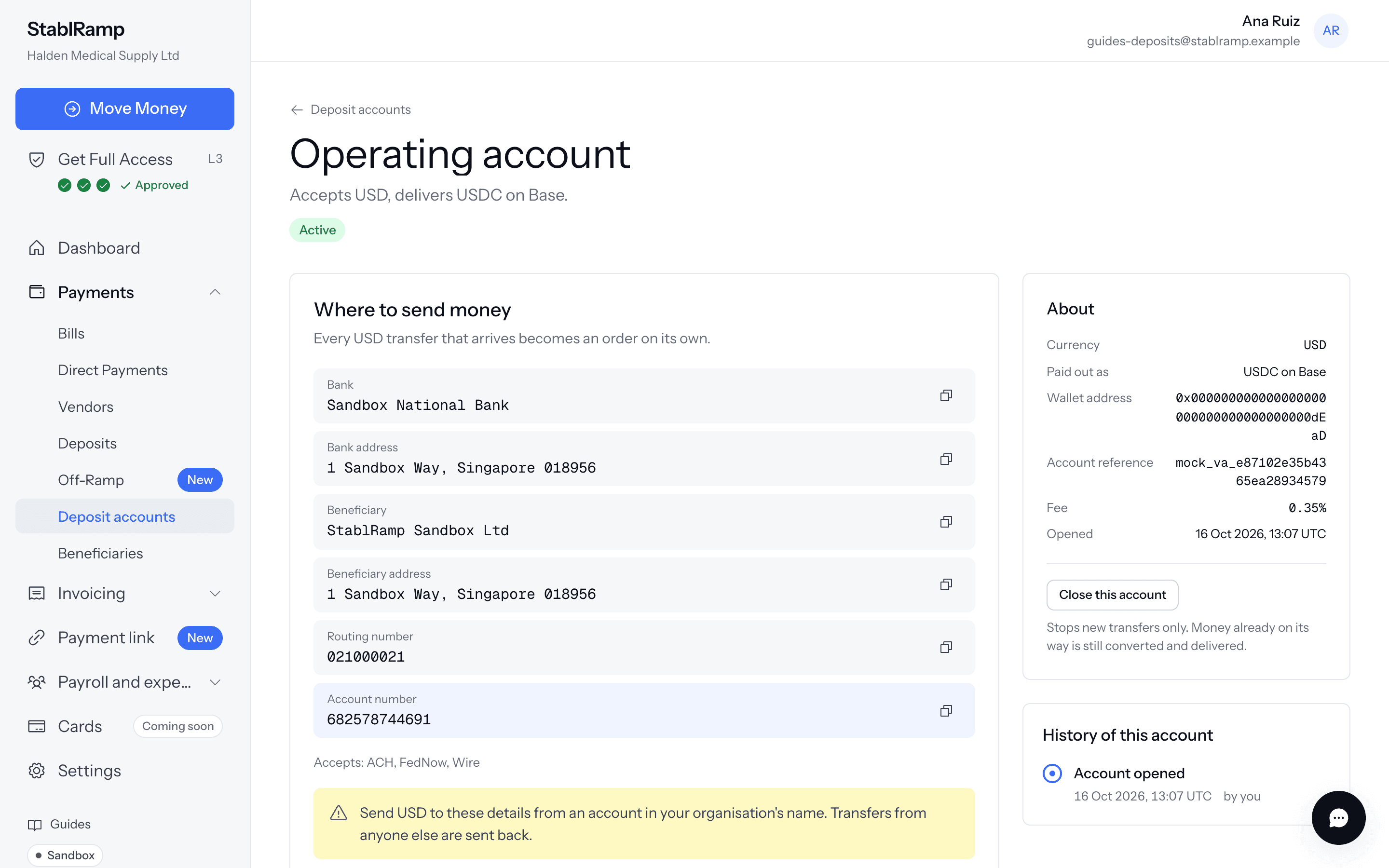Click the AR user avatar
This screenshot has height=868, width=1389.
(x=1331, y=30)
